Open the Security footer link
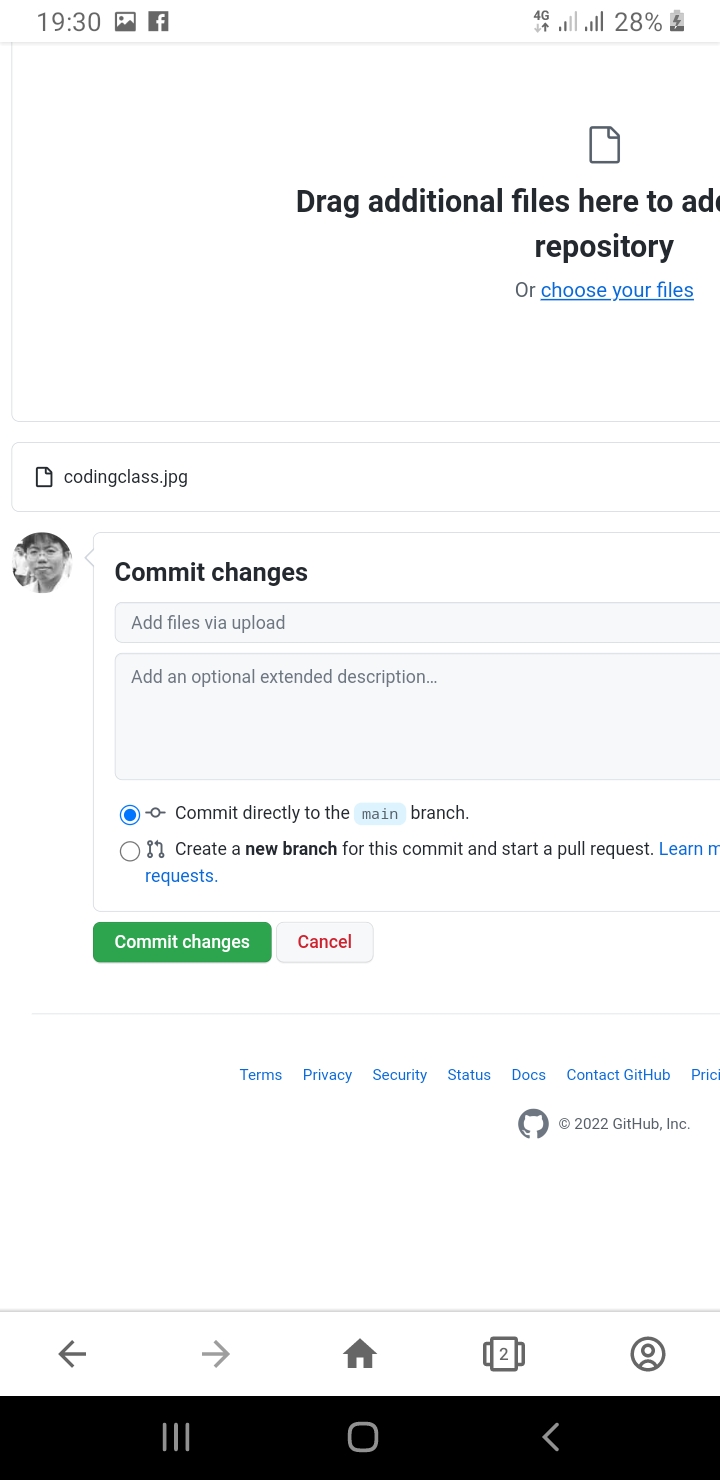The height and width of the screenshot is (1480, 720). click(x=400, y=1075)
